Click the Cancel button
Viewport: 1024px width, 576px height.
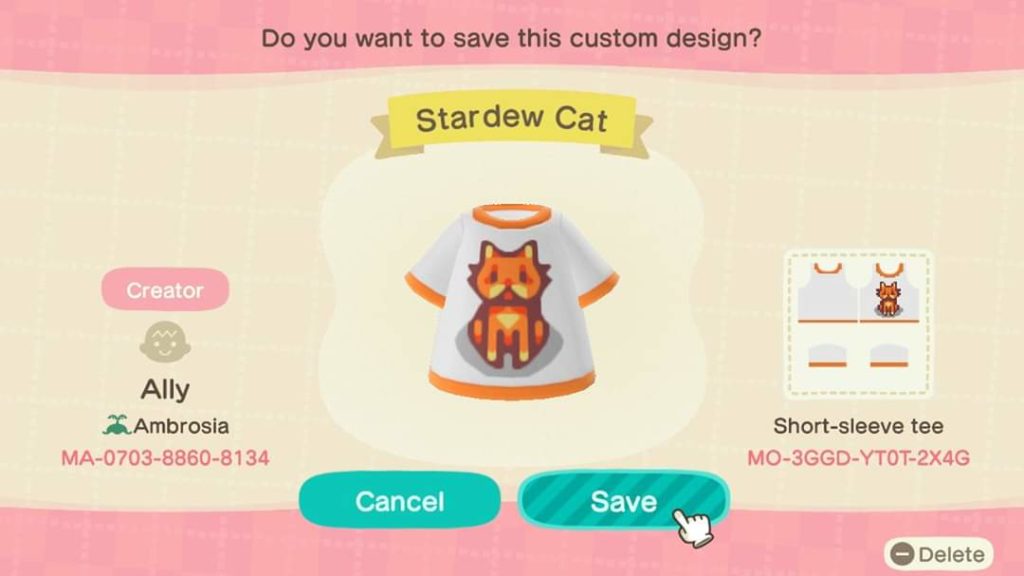pyautogui.click(x=400, y=501)
